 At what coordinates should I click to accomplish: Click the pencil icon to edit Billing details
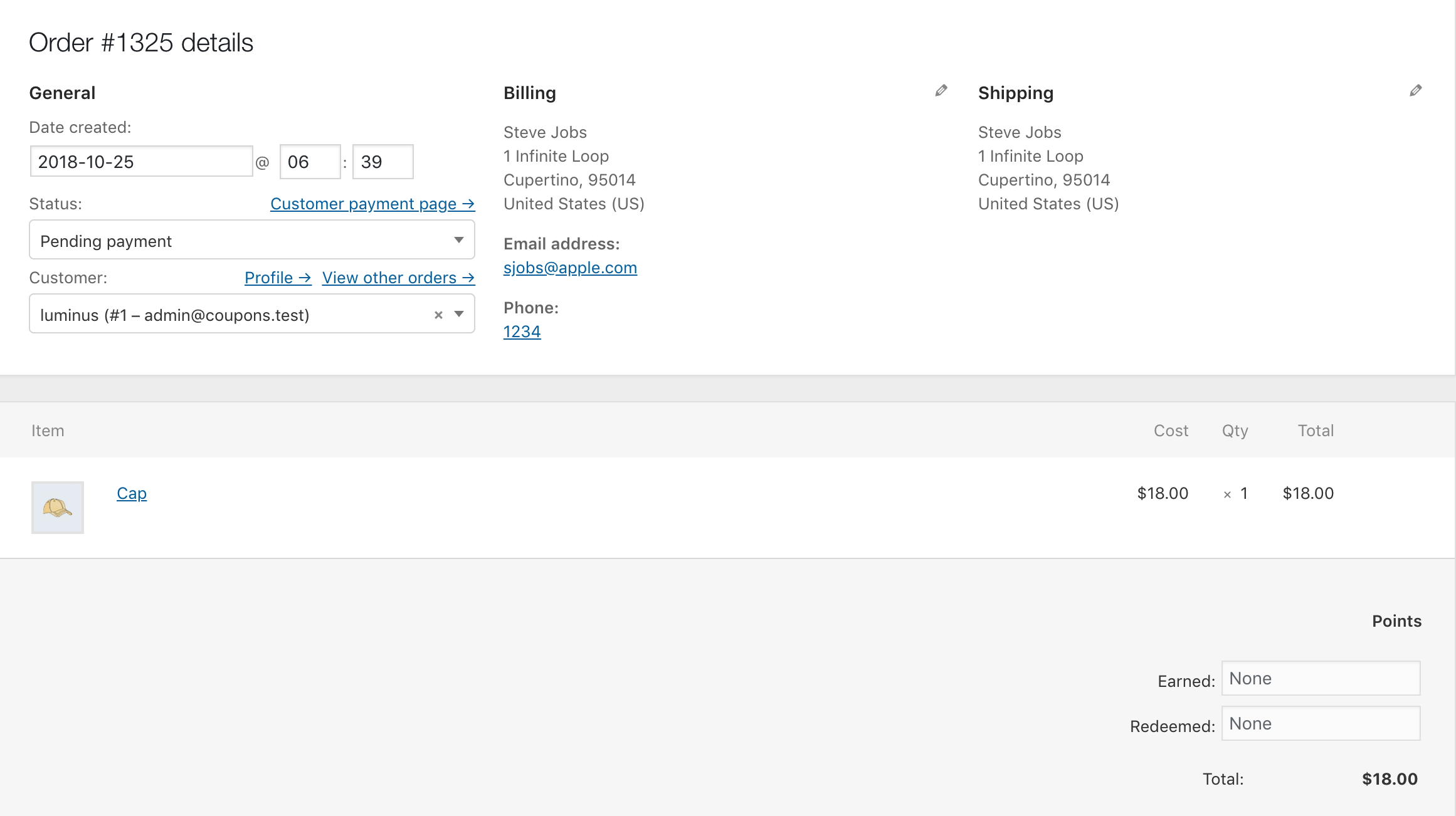tap(939, 91)
